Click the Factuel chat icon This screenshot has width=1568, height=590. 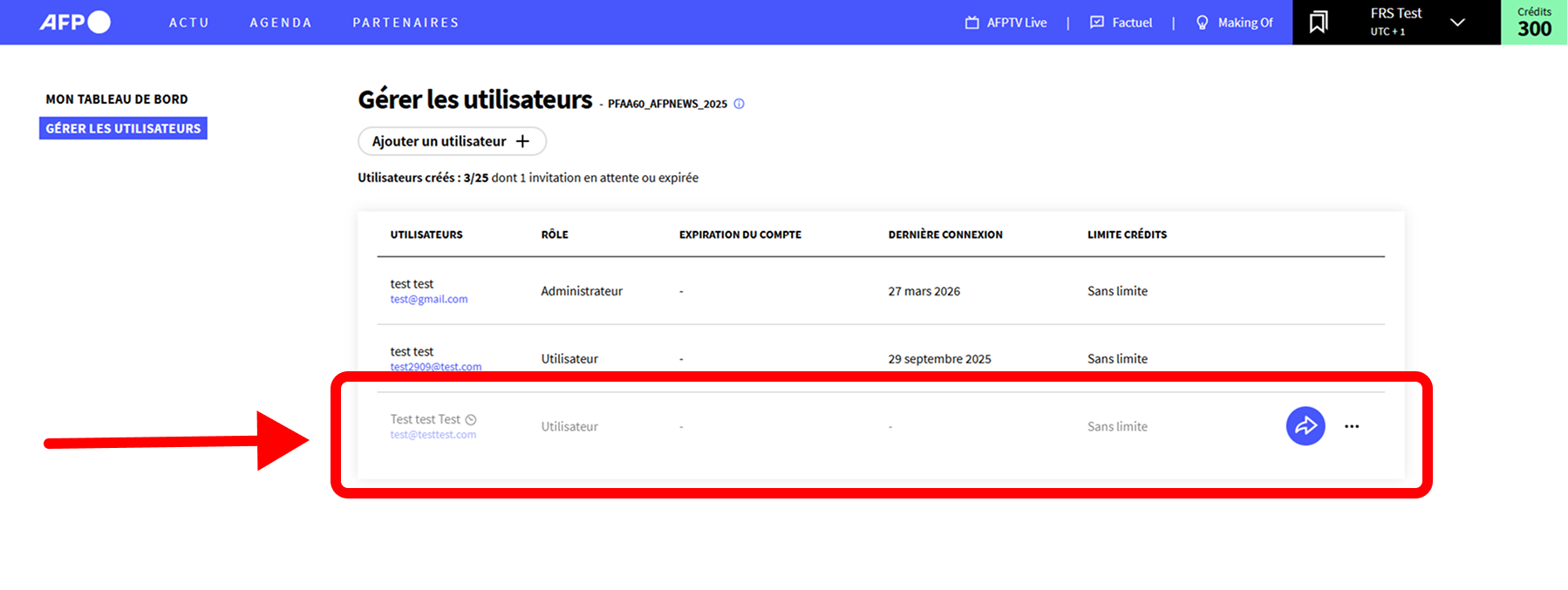1097,23
